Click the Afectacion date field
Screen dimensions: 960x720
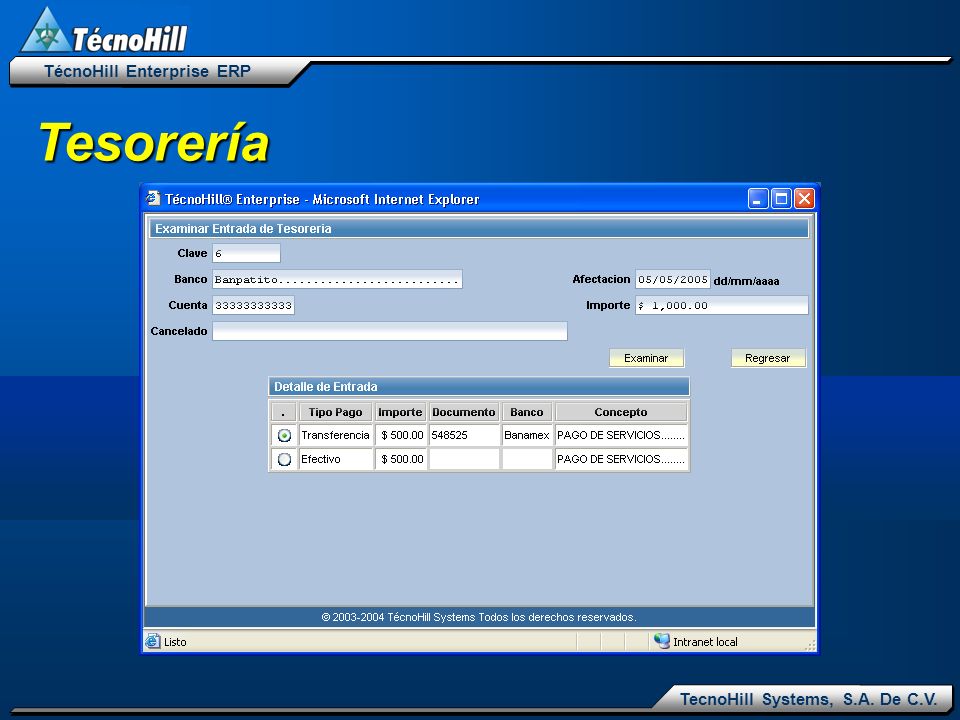(x=673, y=279)
